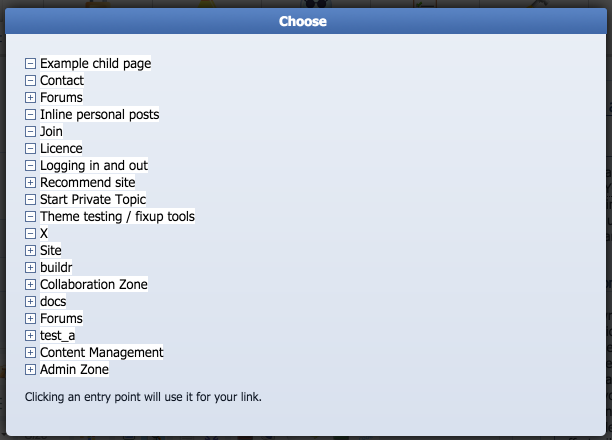Select Start Private Topic entry
The width and height of the screenshot is (612, 440).
(x=93, y=200)
